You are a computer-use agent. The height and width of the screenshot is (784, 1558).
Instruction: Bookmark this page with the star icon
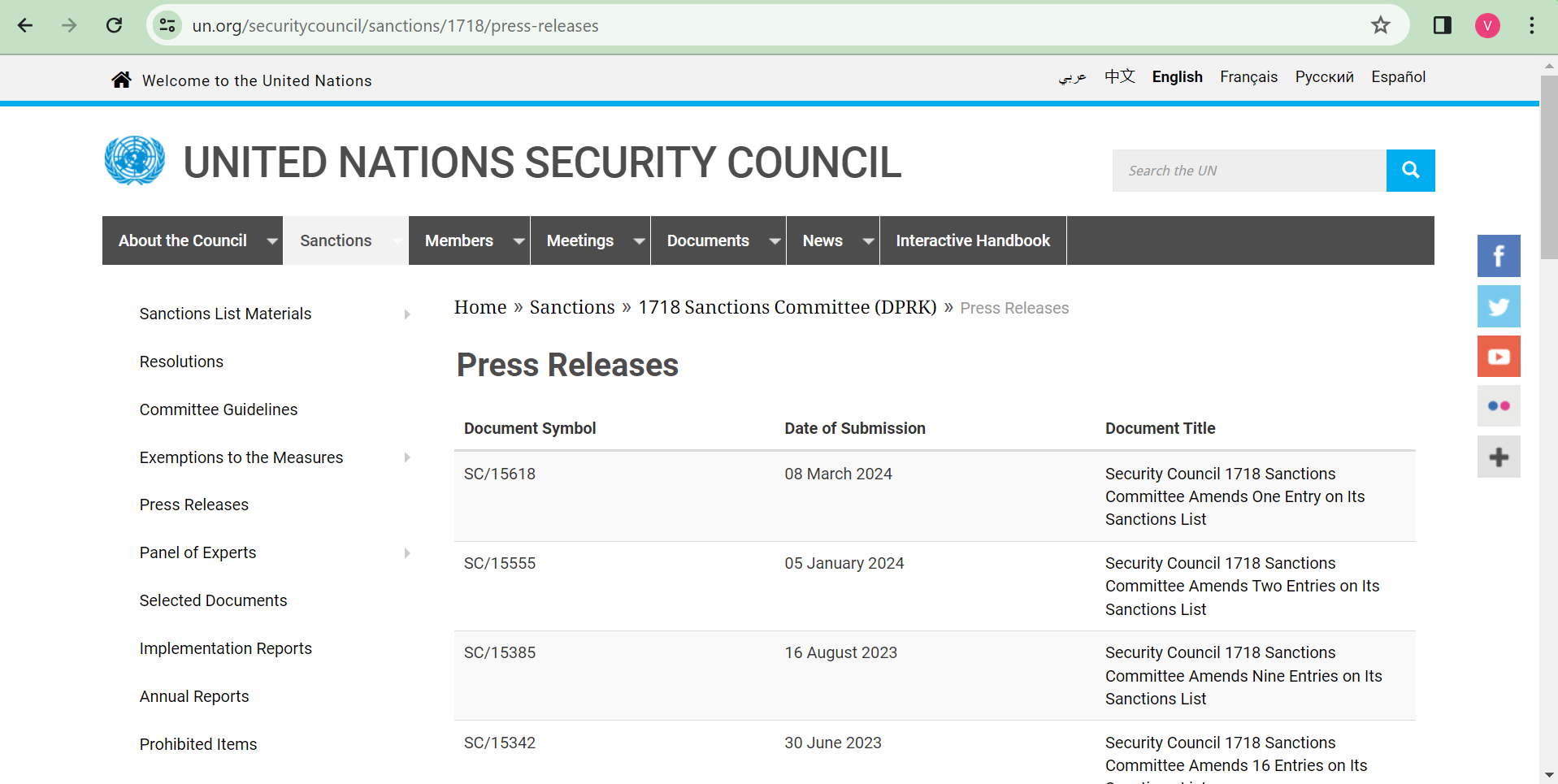[1381, 25]
